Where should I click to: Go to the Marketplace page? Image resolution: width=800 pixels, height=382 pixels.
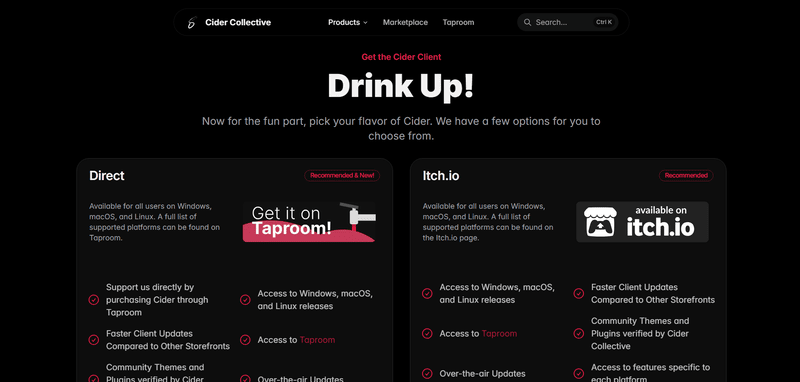[405, 22]
